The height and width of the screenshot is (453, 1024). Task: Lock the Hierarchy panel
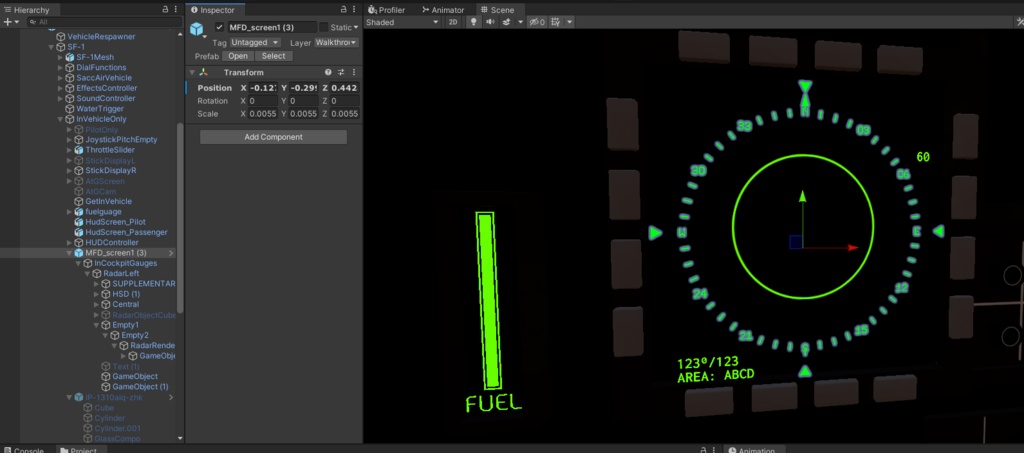[x=166, y=10]
